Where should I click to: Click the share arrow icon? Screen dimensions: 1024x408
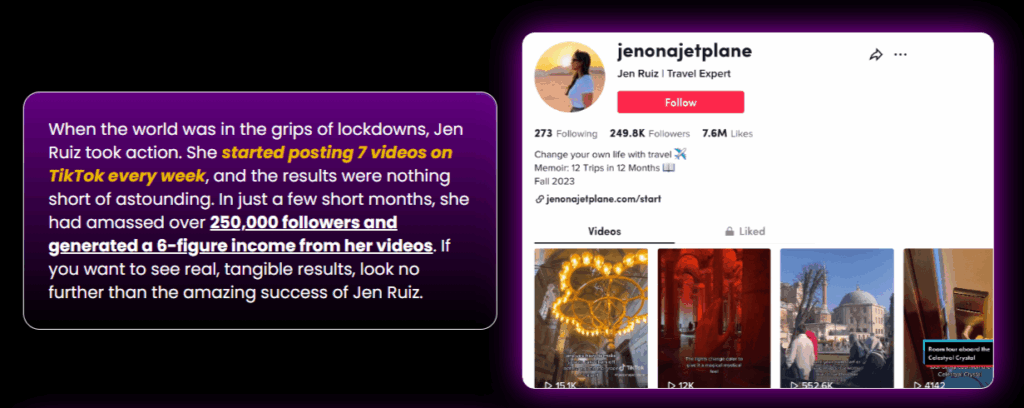click(876, 55)
